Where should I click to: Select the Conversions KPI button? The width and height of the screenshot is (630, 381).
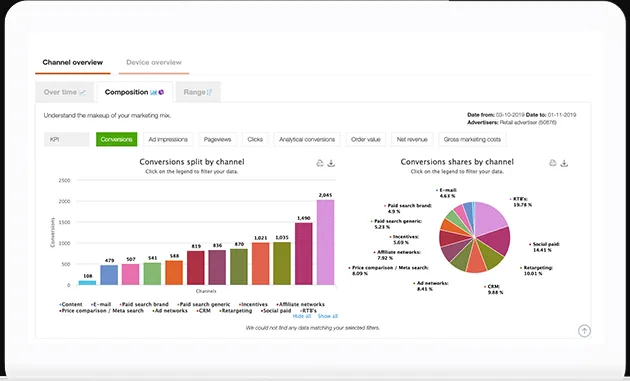pyautogui.click(x=117, y=139)
